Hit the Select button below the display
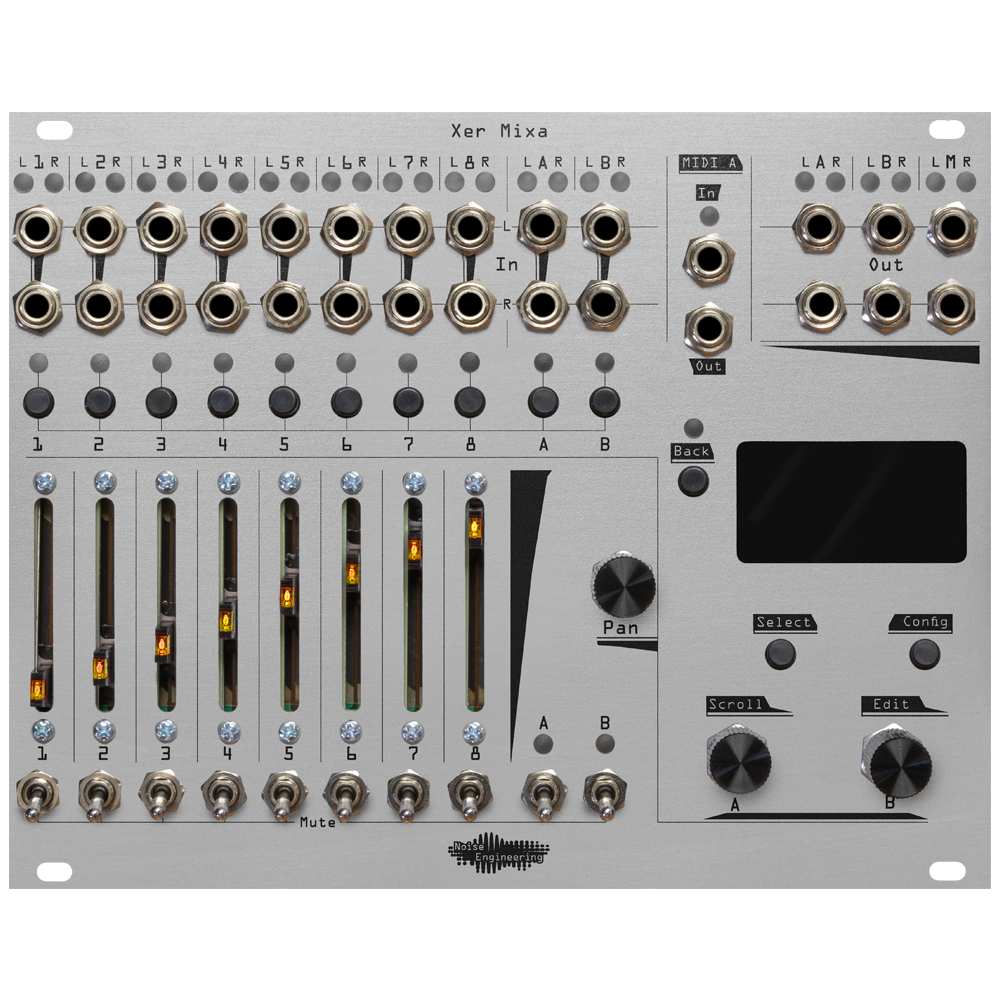This screenshot has height=1000, width=1000. 780,654
